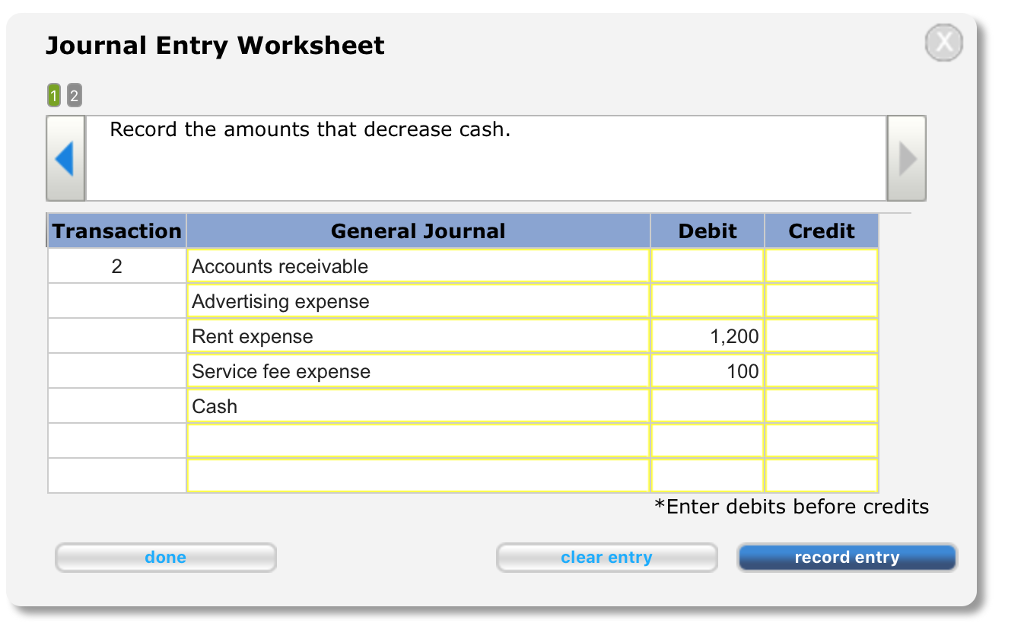Open the Cash account selector

417,406
